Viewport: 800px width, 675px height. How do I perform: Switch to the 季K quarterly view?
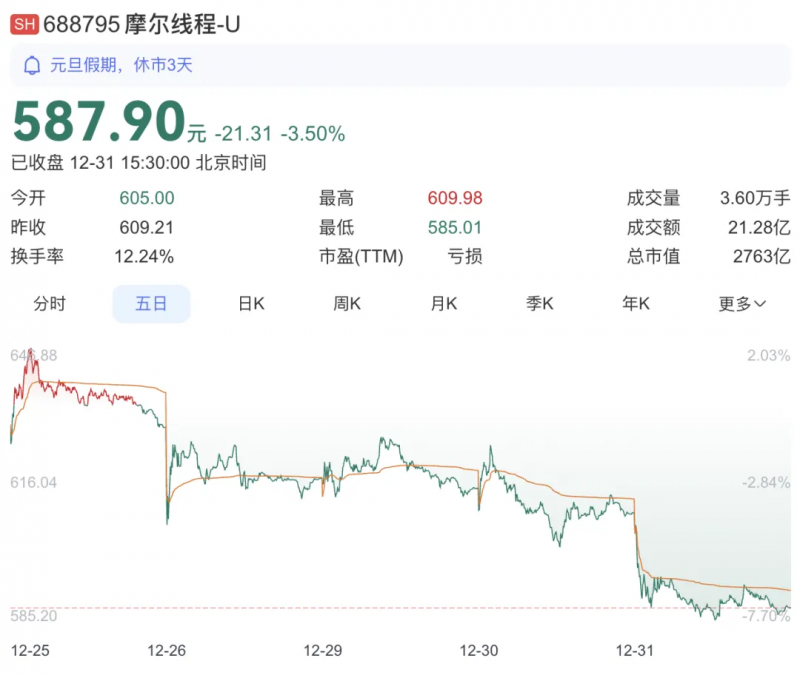point(539,303)
